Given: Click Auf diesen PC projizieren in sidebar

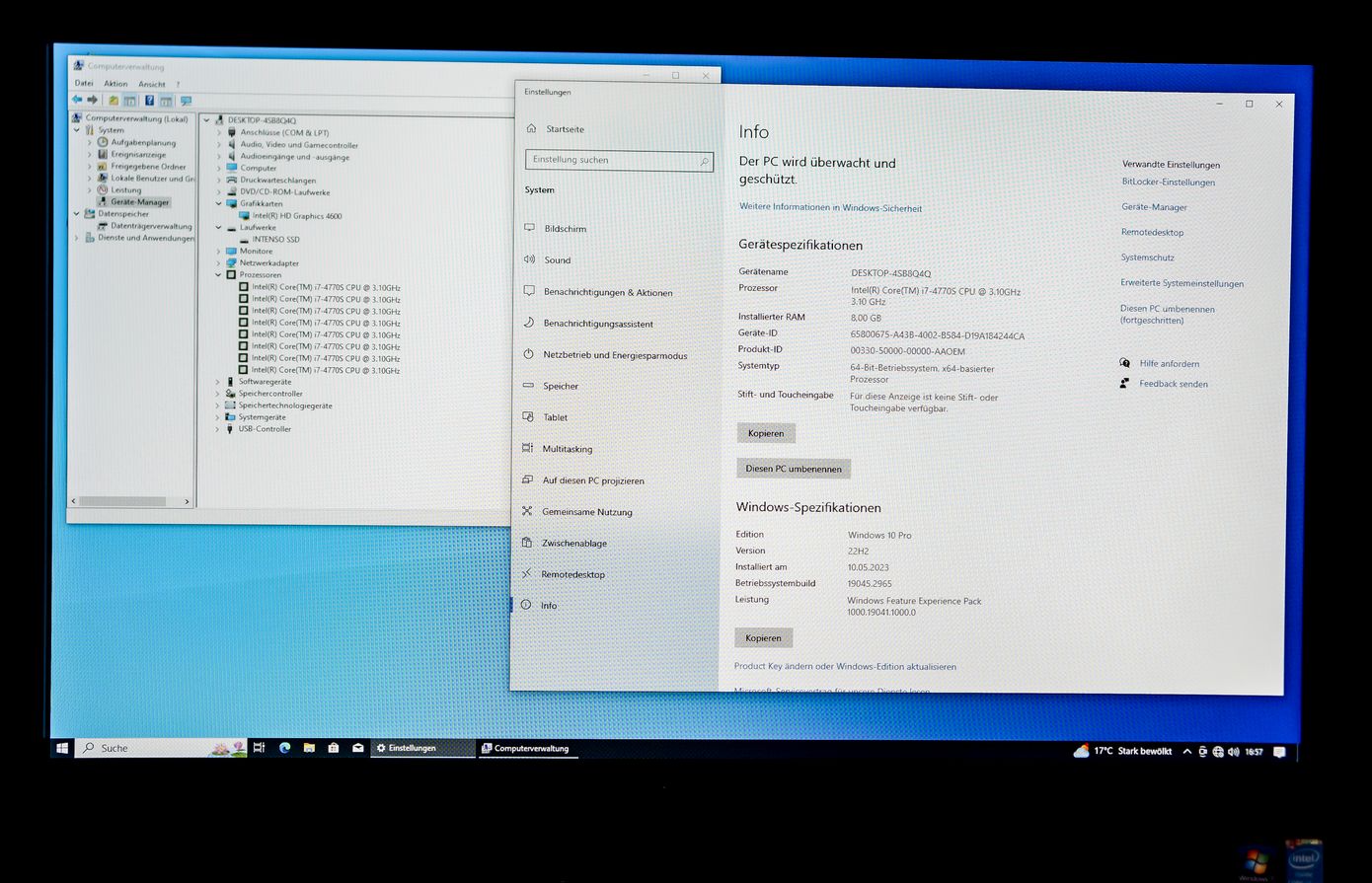Looking at the screenshot, I should pyautogui.click(x=593, y=480).
